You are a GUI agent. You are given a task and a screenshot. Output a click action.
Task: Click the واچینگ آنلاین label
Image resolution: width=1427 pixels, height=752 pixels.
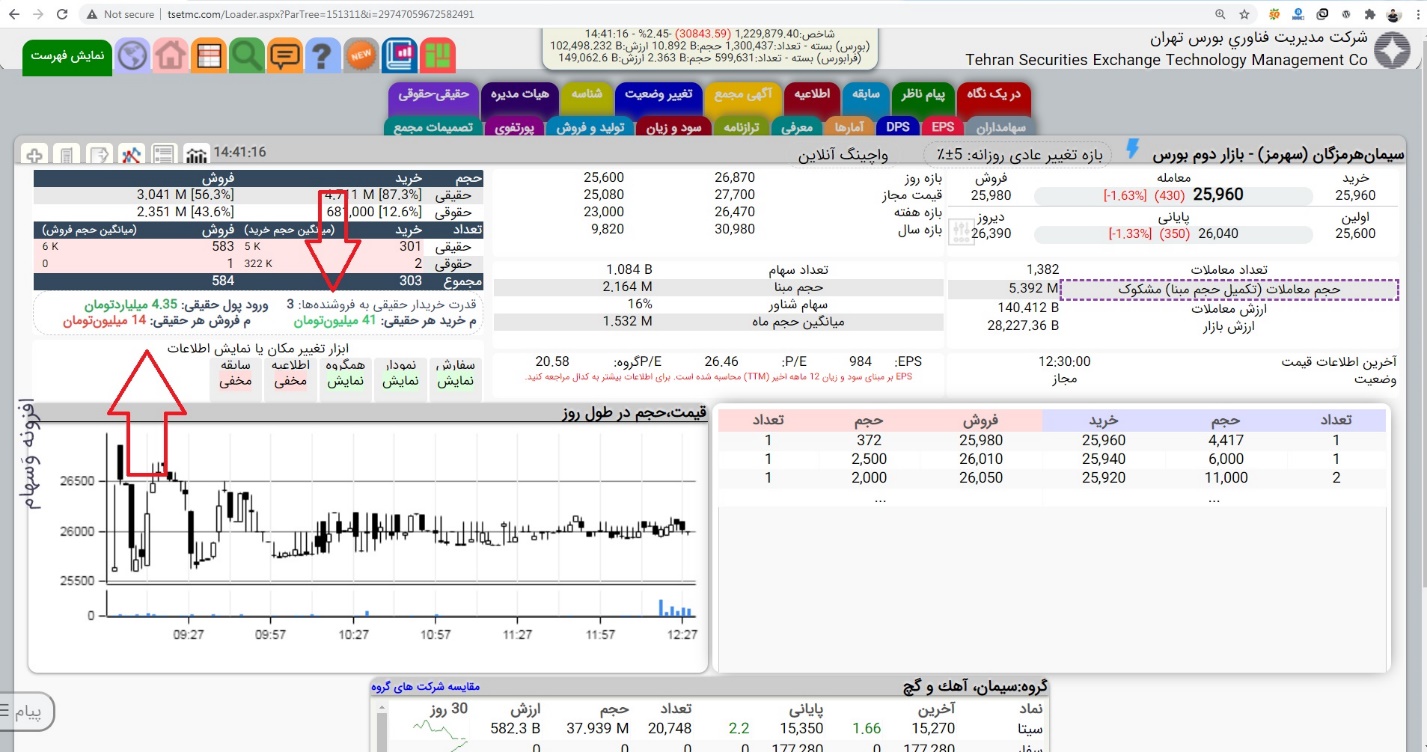pyautogui.click(x=844, y=155)
